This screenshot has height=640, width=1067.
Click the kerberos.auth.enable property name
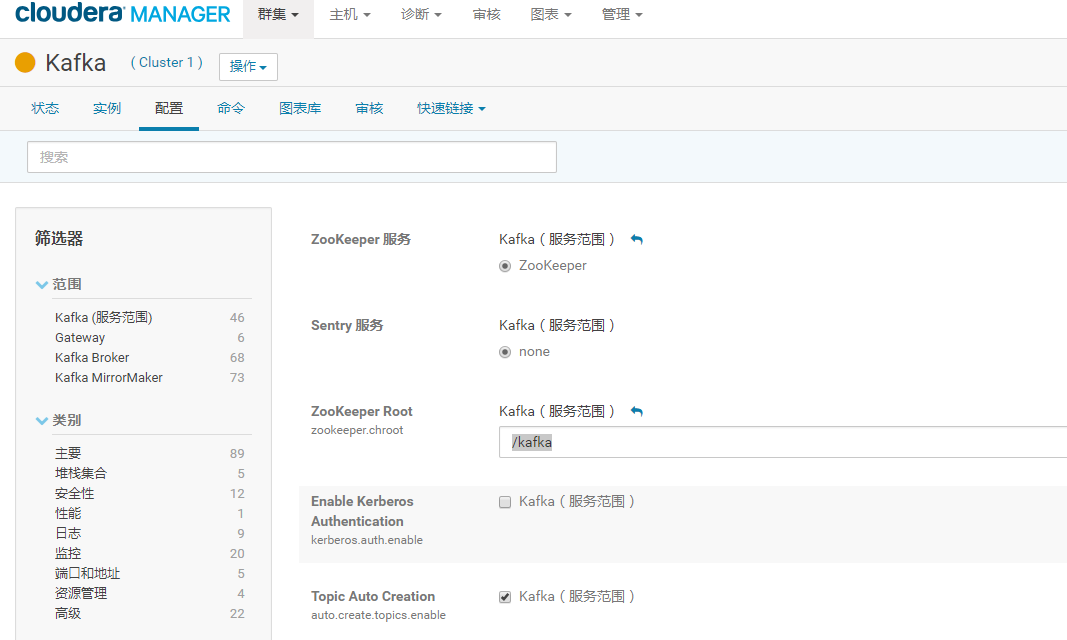pos(367,540)
